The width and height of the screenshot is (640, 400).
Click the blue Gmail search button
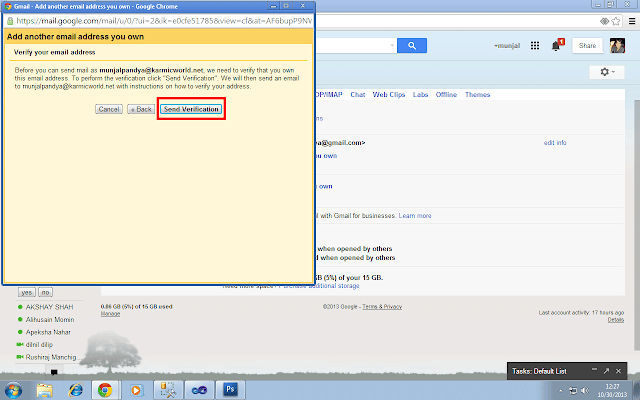point(412,46)
